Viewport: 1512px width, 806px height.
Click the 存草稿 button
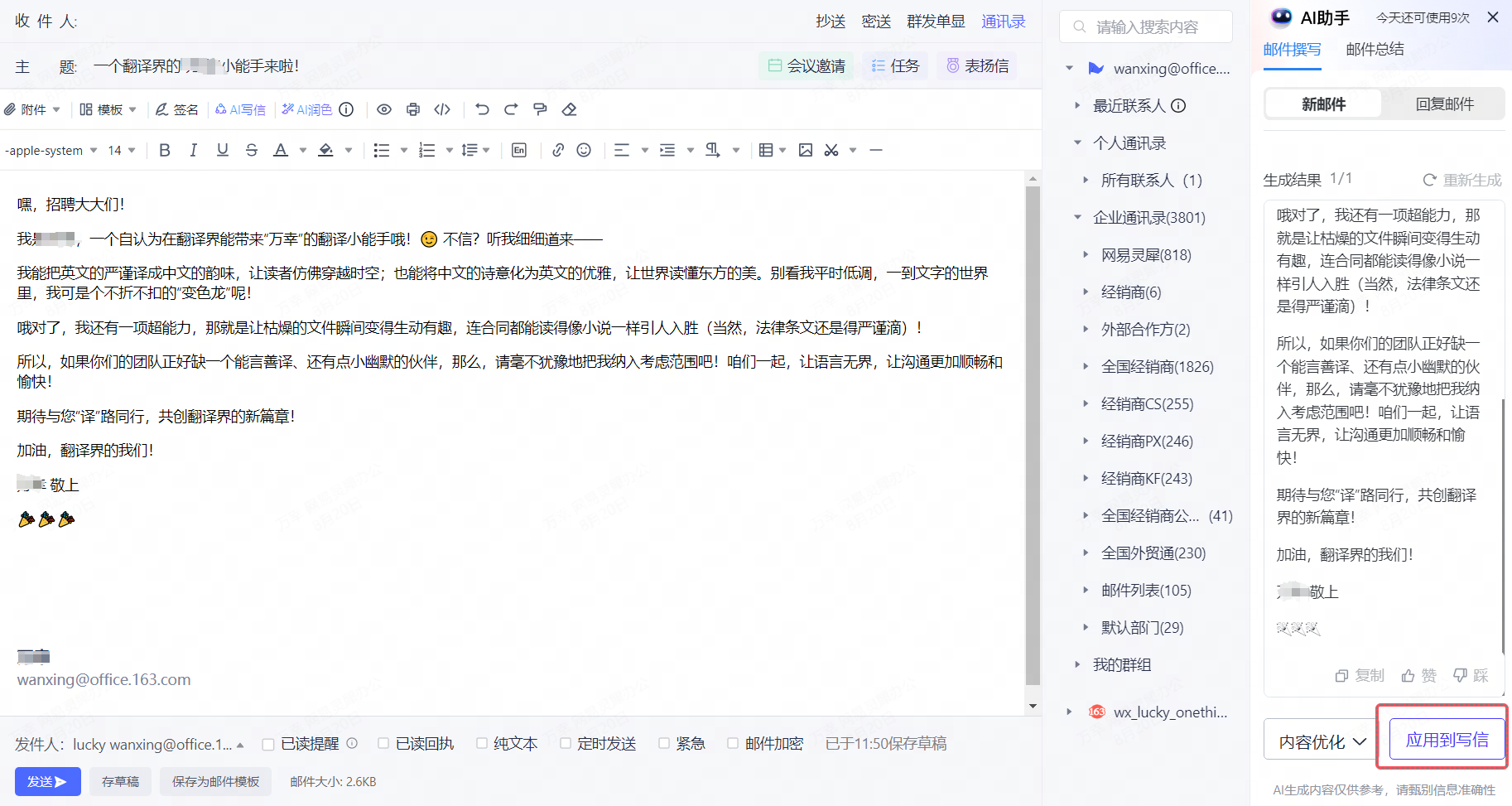click(120, 781)
